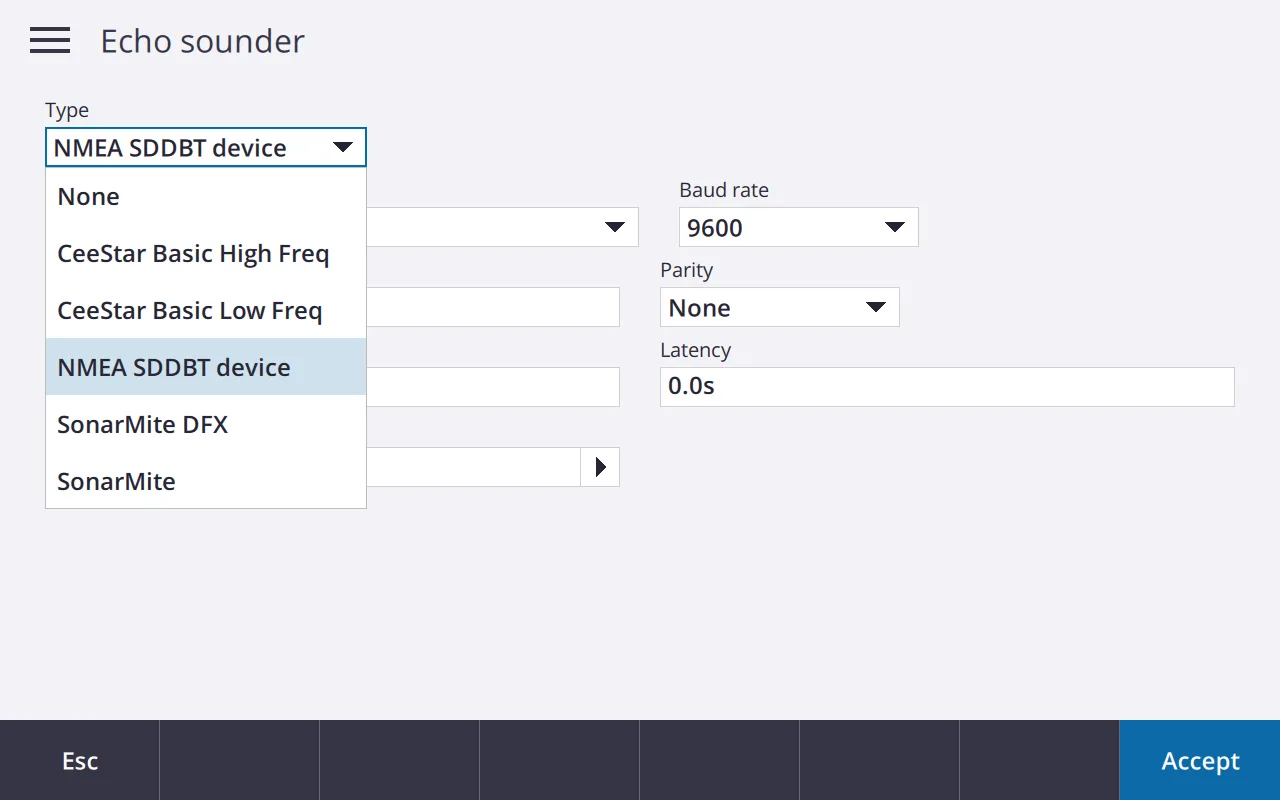1280x800 pixels.
Task: Click the Esc button
Action: pyautogui.click(x=80, y=761)
